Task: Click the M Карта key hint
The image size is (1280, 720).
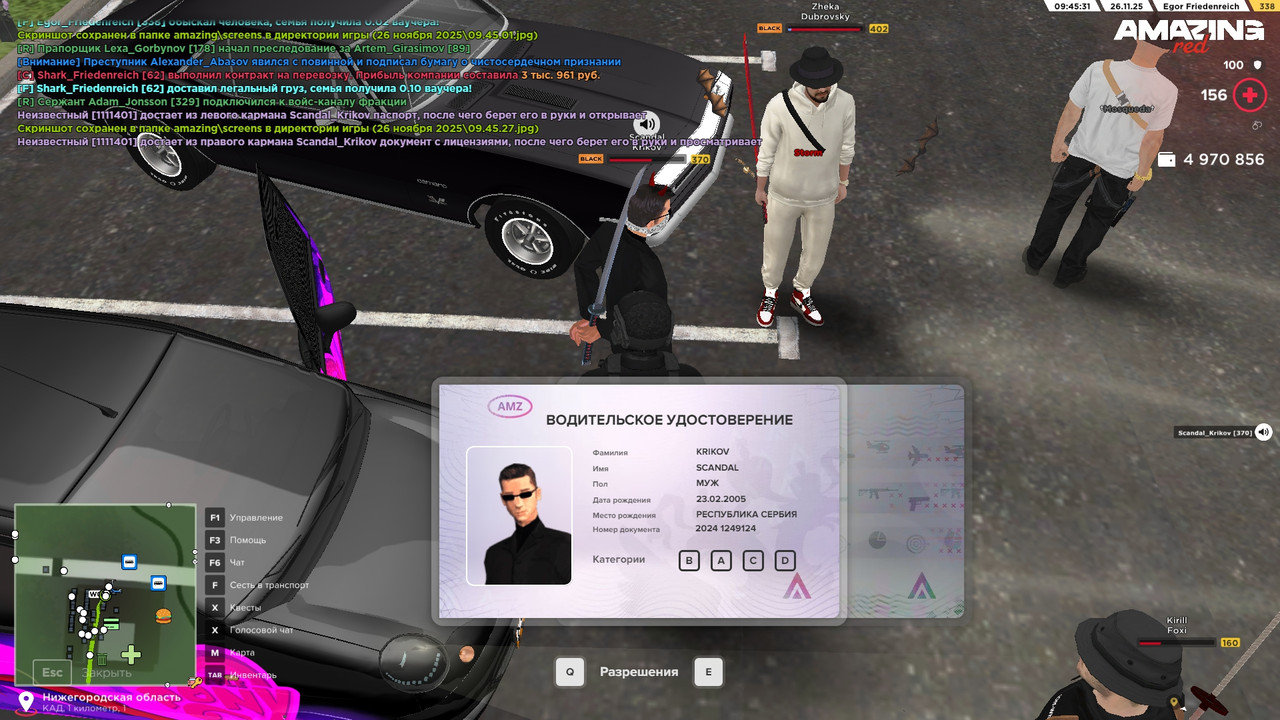Action: [x=230, y=652]
